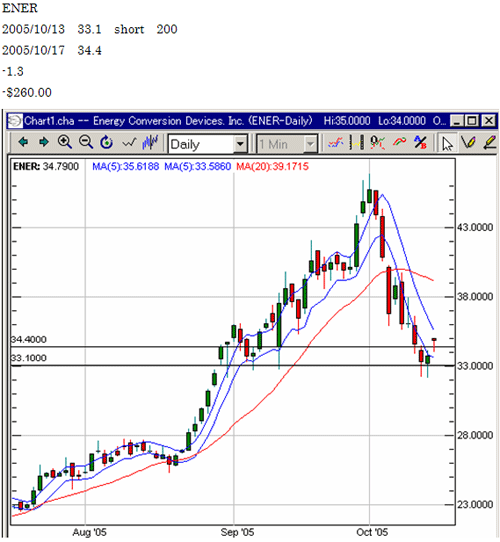Screen dimensions: 500x542
Task: Select the yellow highlighter eraser tool
Action: [x=490, y=142]
